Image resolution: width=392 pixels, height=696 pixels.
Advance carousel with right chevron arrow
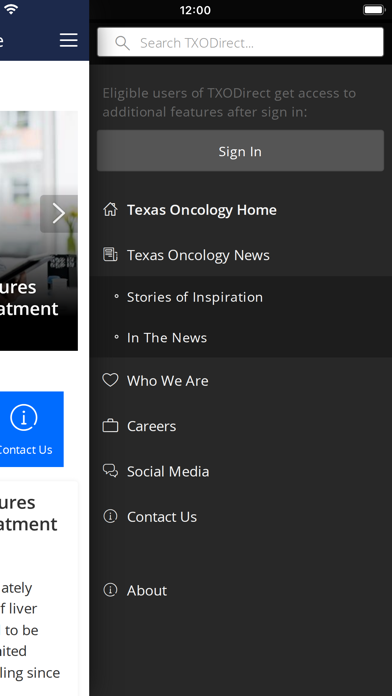(x=59, y=214)
